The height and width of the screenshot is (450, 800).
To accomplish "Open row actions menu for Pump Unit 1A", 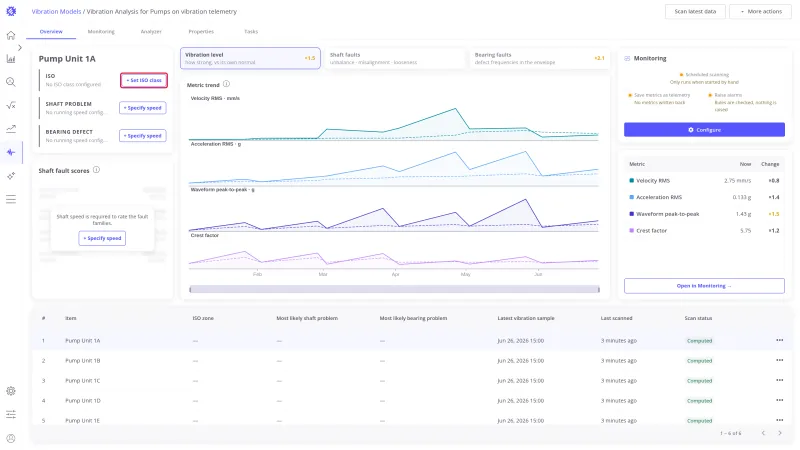I will [x=780, y=340].
